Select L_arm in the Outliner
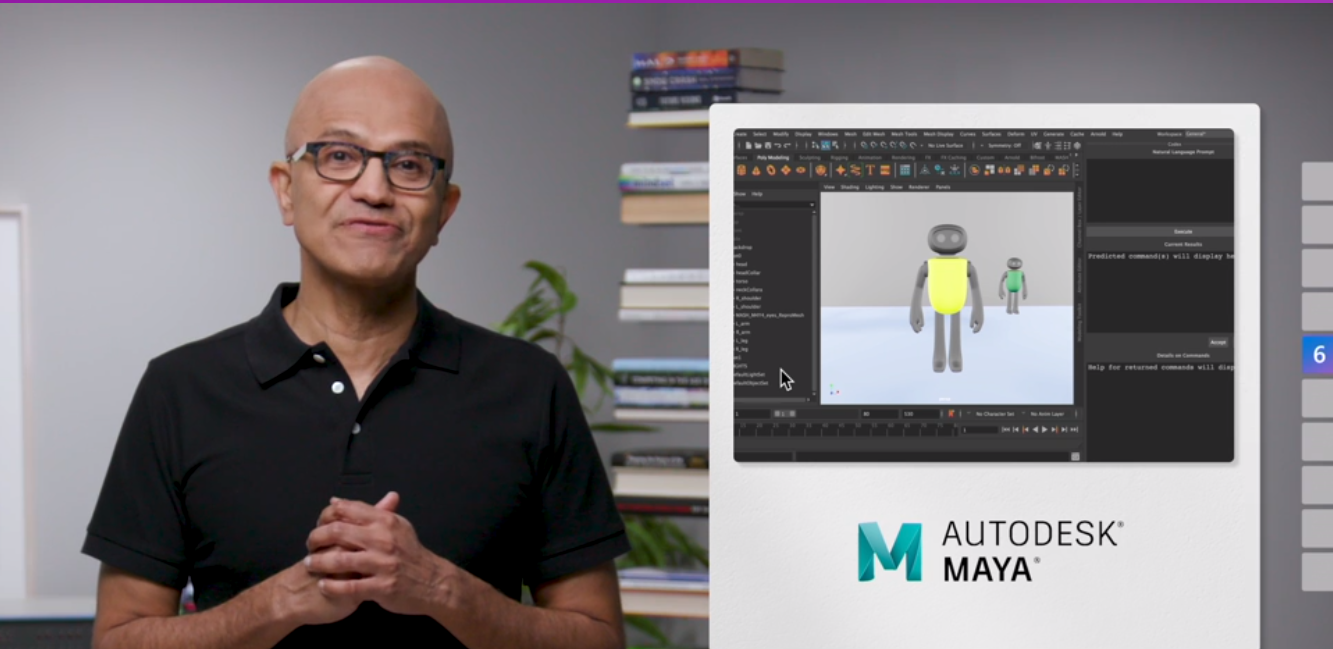The height and width of the screenshot is (649, 1333). (743, 323)
